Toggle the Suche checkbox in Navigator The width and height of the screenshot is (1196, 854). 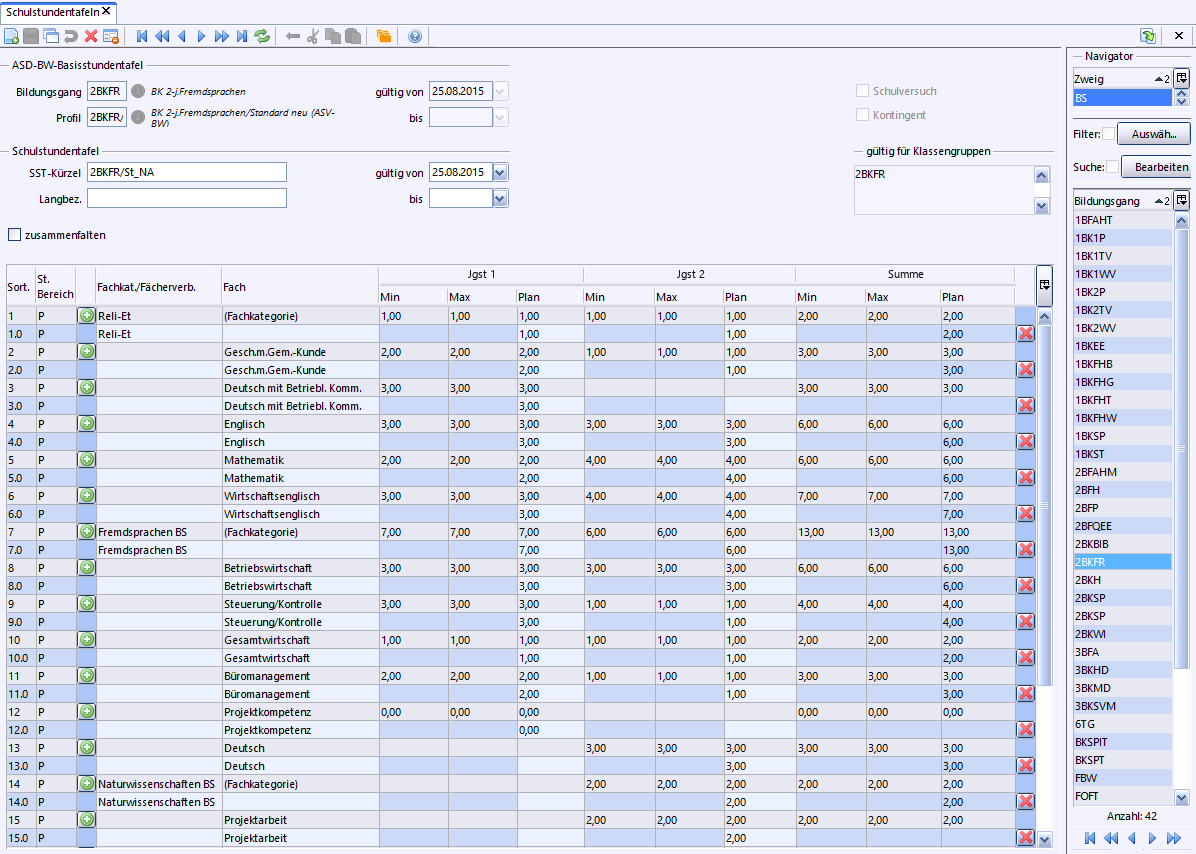[1112, 167]
